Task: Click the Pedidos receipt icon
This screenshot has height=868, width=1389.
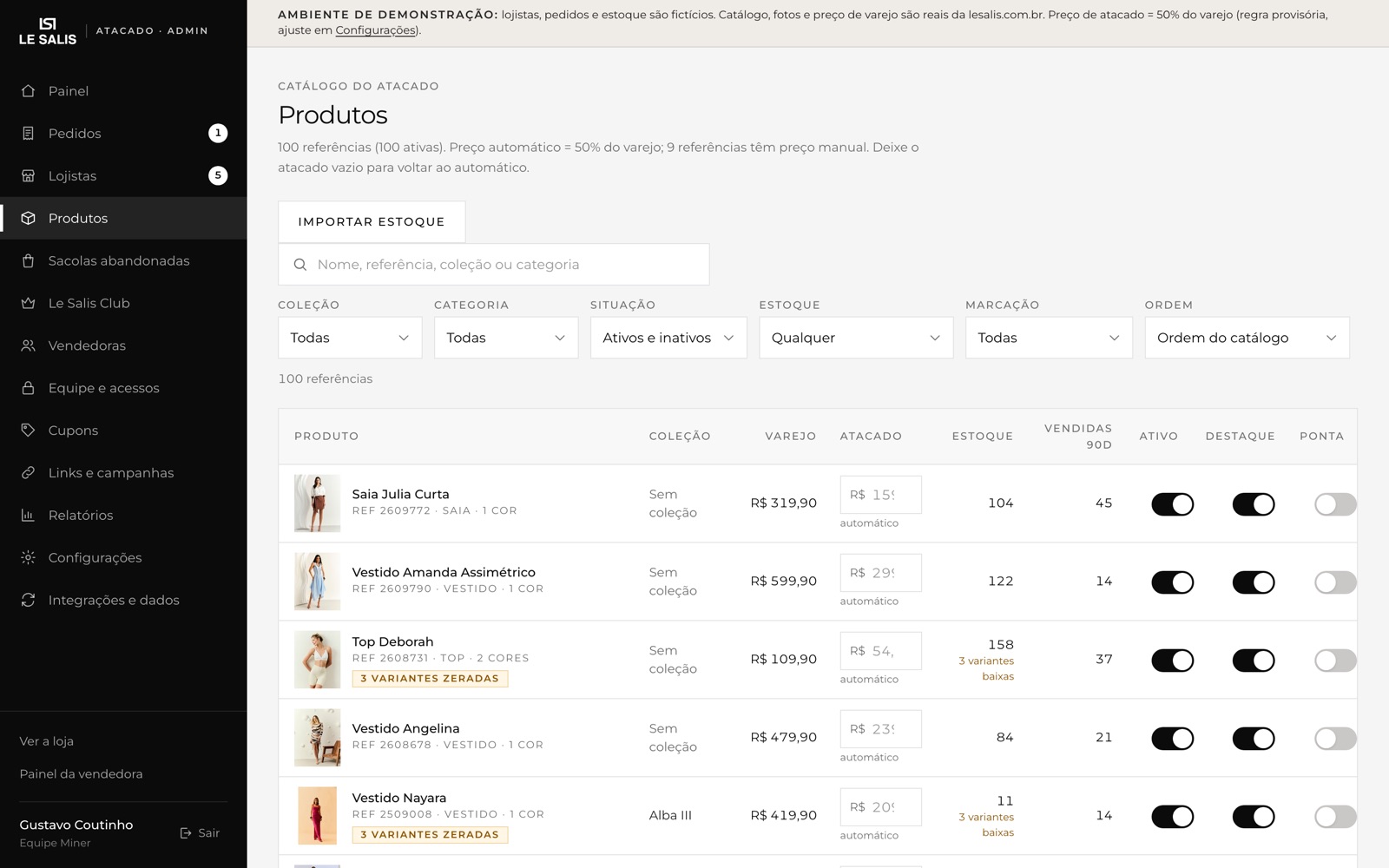Action: point(28,134)
